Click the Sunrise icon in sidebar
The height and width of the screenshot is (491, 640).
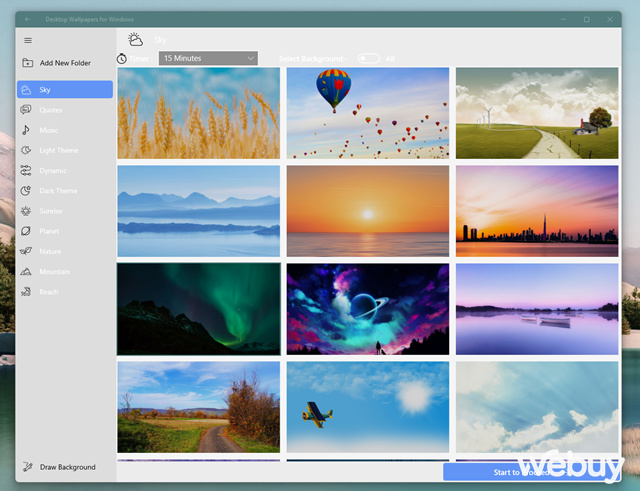tap(26, 211)
